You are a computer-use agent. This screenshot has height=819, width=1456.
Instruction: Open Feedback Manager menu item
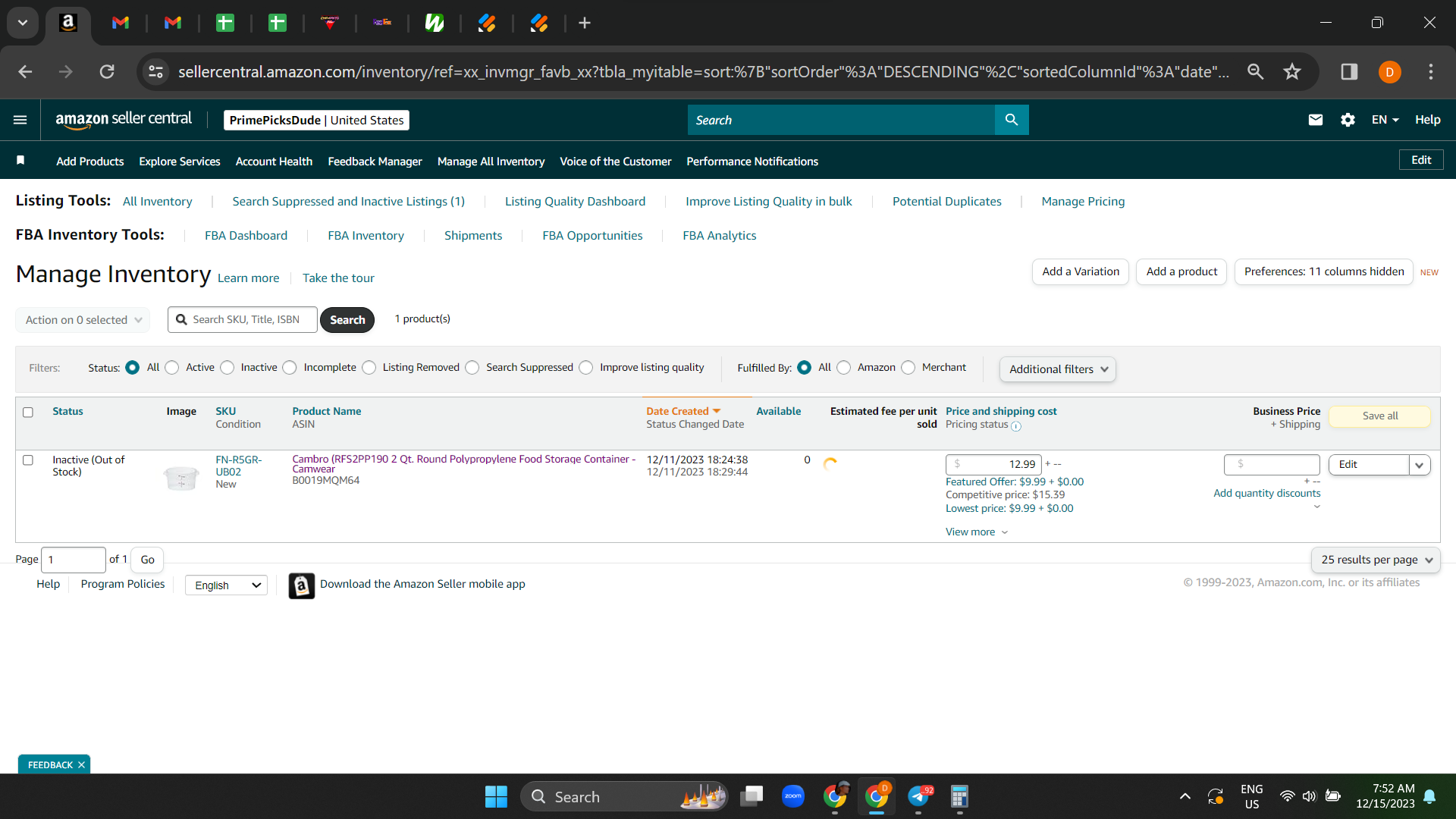[x=375, y=162]
